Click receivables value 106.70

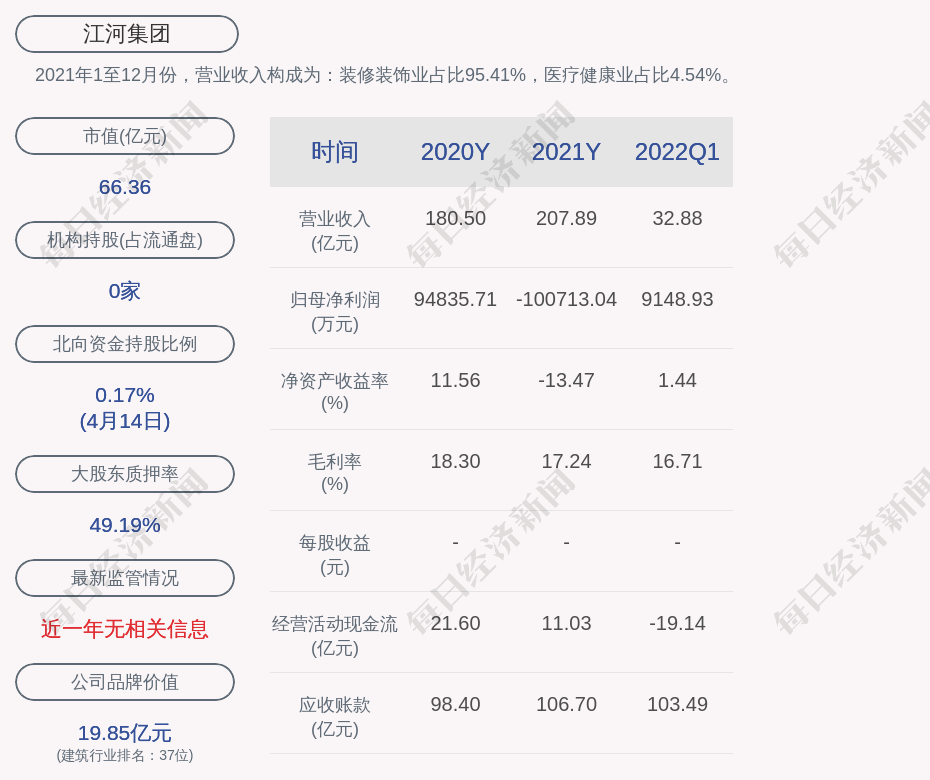click(566, 704)
